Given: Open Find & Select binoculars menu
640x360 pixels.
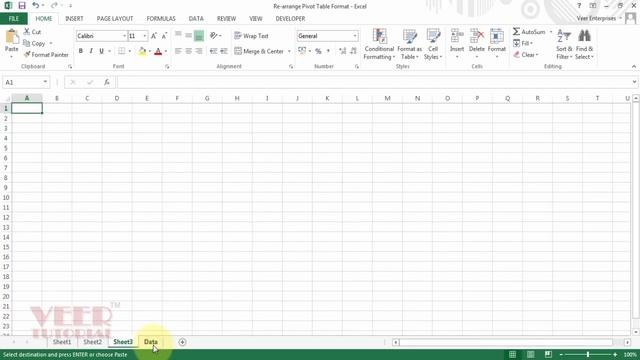Looking at the screenshot, I should click(x=584, y=44).
